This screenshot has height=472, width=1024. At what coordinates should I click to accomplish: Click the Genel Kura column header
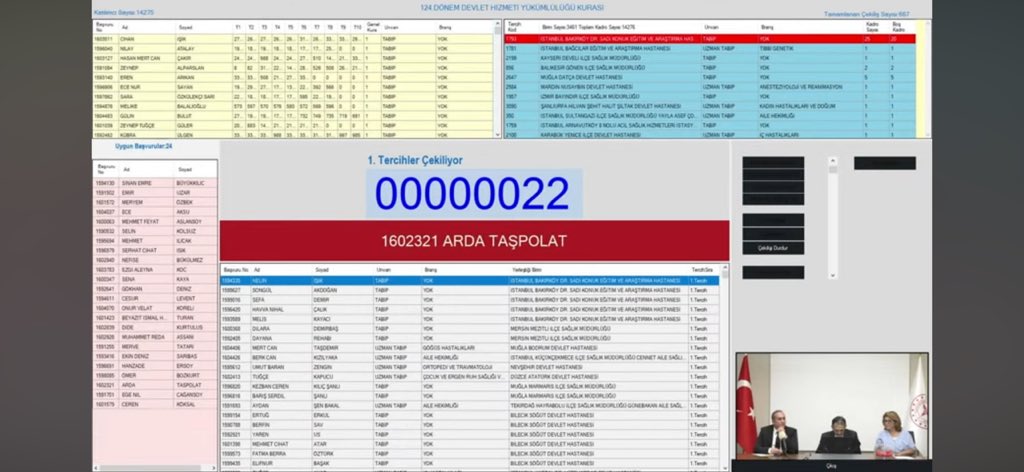[x=372, y=27]
